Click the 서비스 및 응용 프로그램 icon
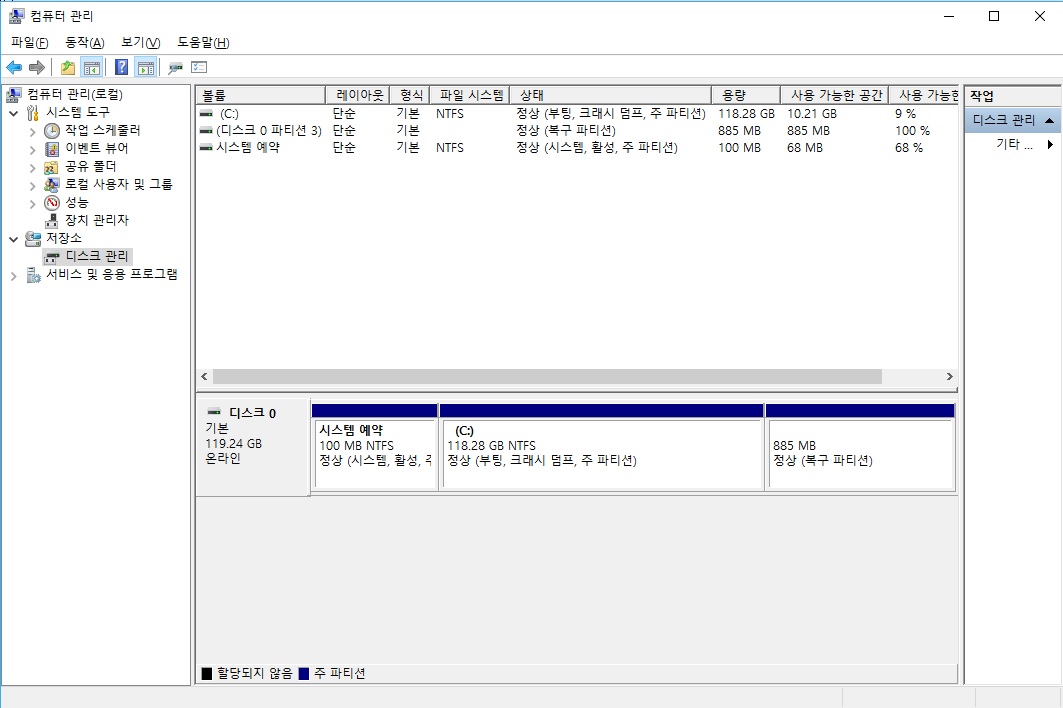The height and width of the screenshot is (708, 1063). 33,275
